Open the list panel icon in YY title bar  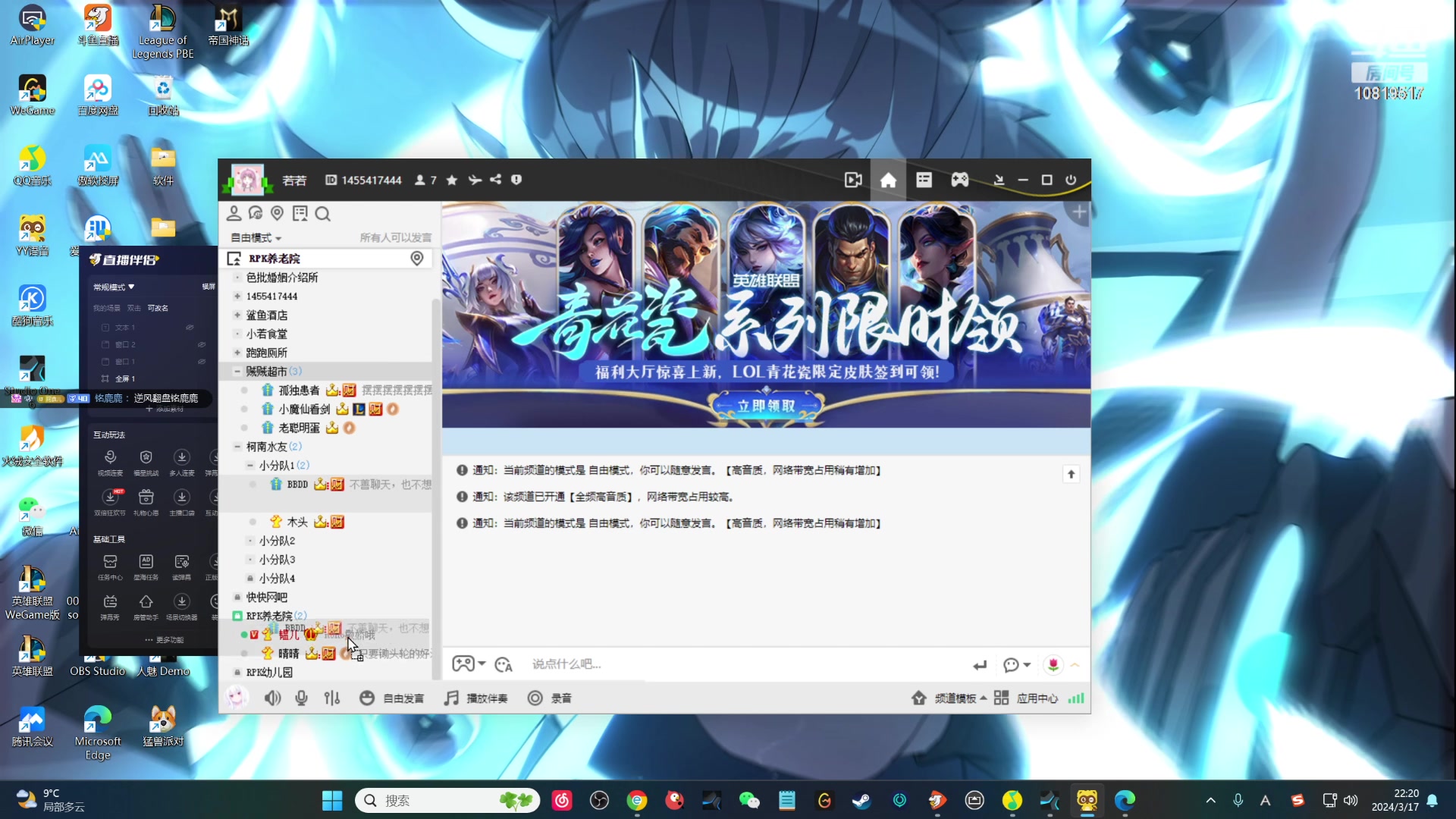[924, 180]
